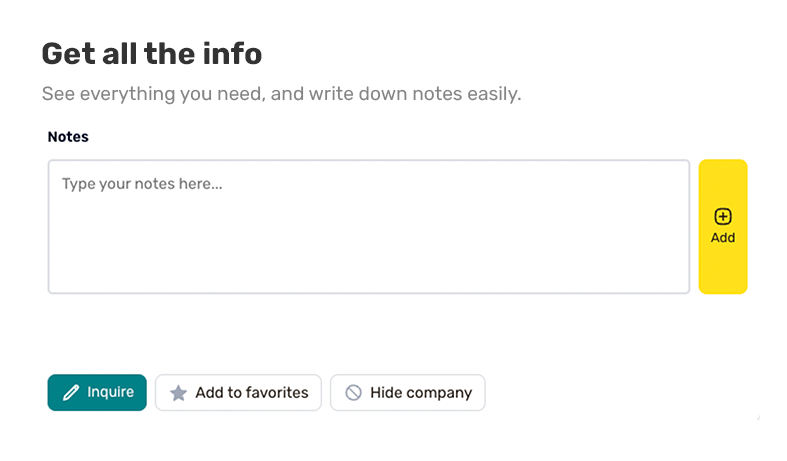The width and height of the screenshot is (787, 461).
Task: Click the "Notes" field label
Action: click(68, 137)
